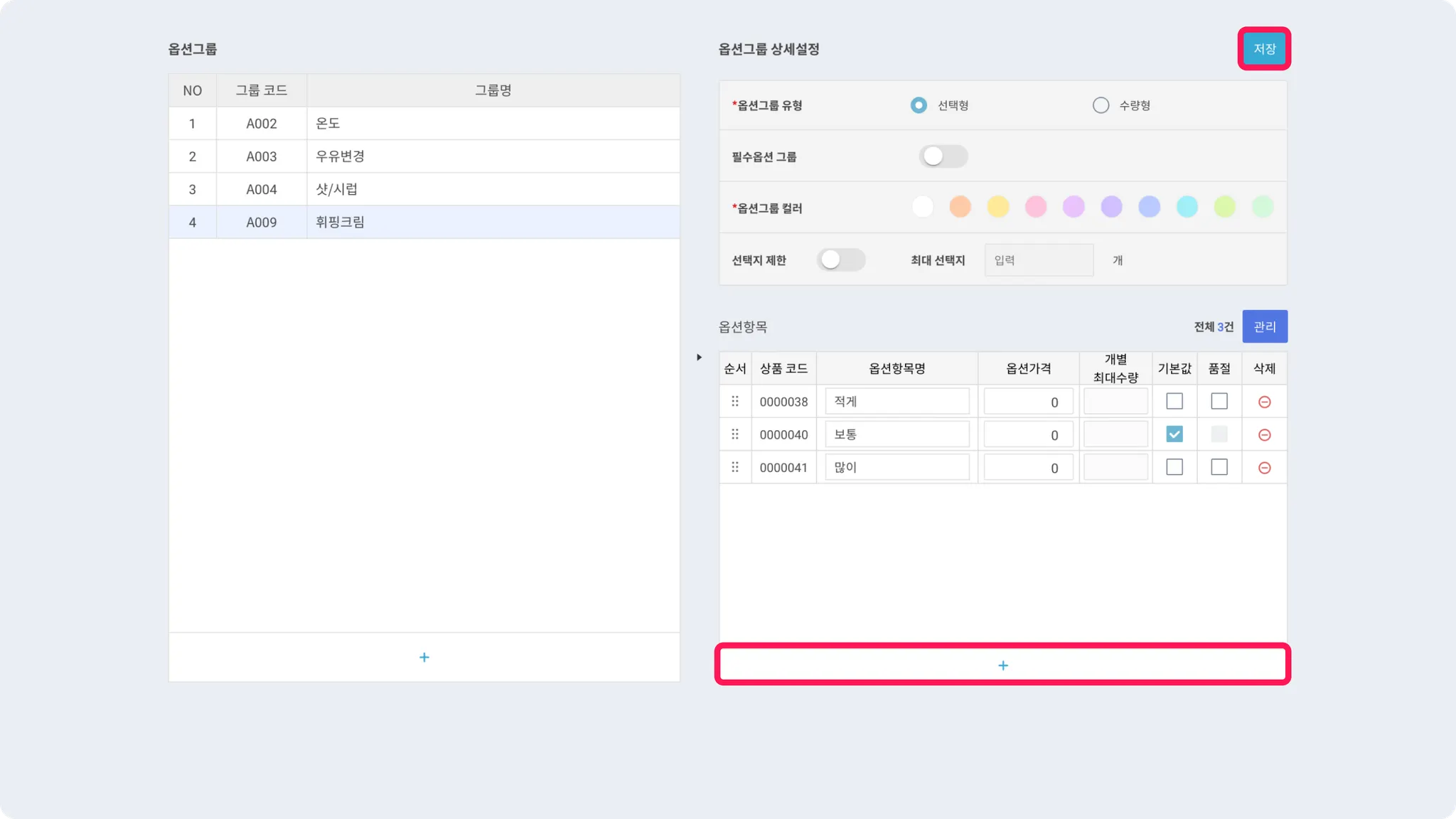
Task: Remove the 보통 option item
Action: coord(1264,434)
